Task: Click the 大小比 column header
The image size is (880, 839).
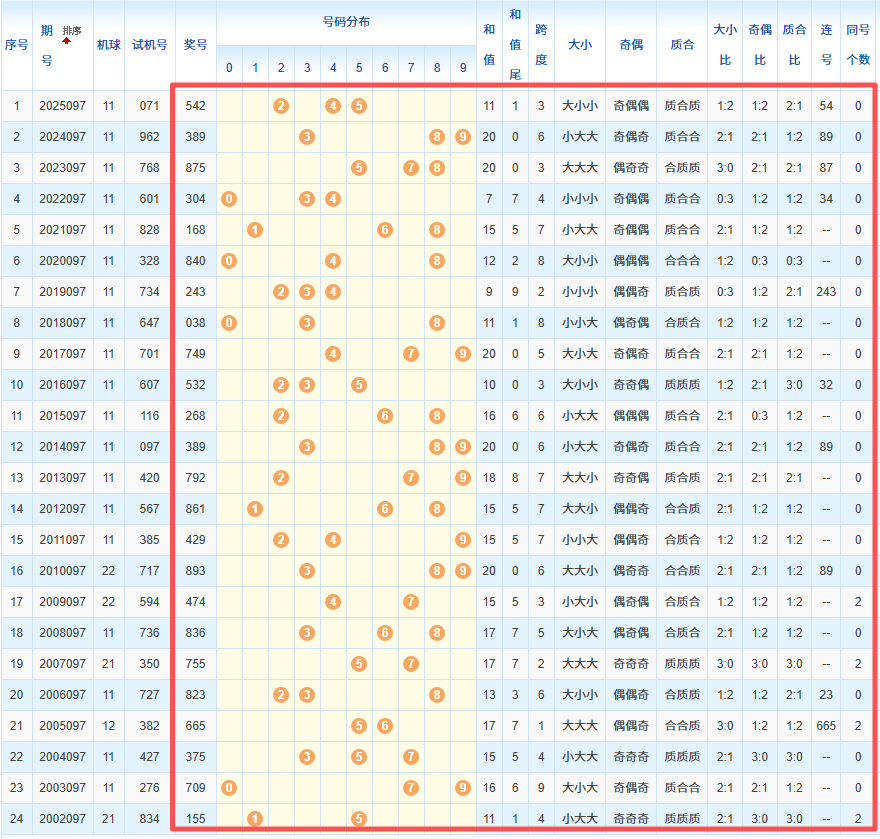Action: (x=725, y=45)
